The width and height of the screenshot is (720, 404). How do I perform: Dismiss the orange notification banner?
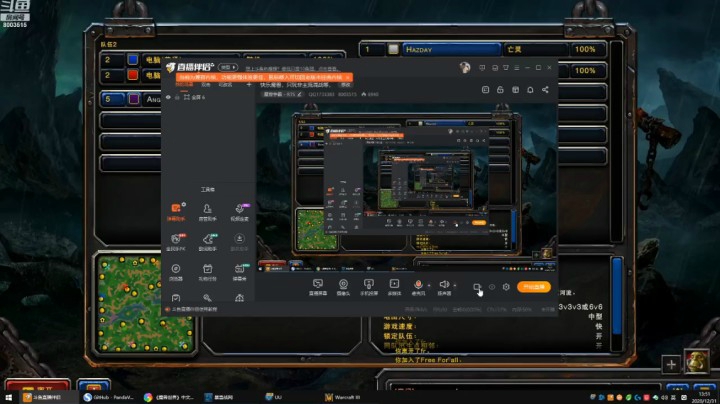pyautogui.click(x=348, y=78)
